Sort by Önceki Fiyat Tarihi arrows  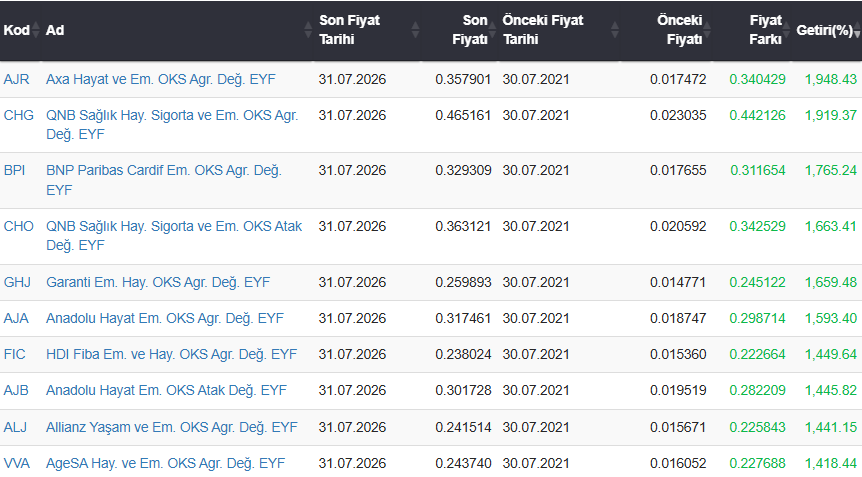pos(615,30)
